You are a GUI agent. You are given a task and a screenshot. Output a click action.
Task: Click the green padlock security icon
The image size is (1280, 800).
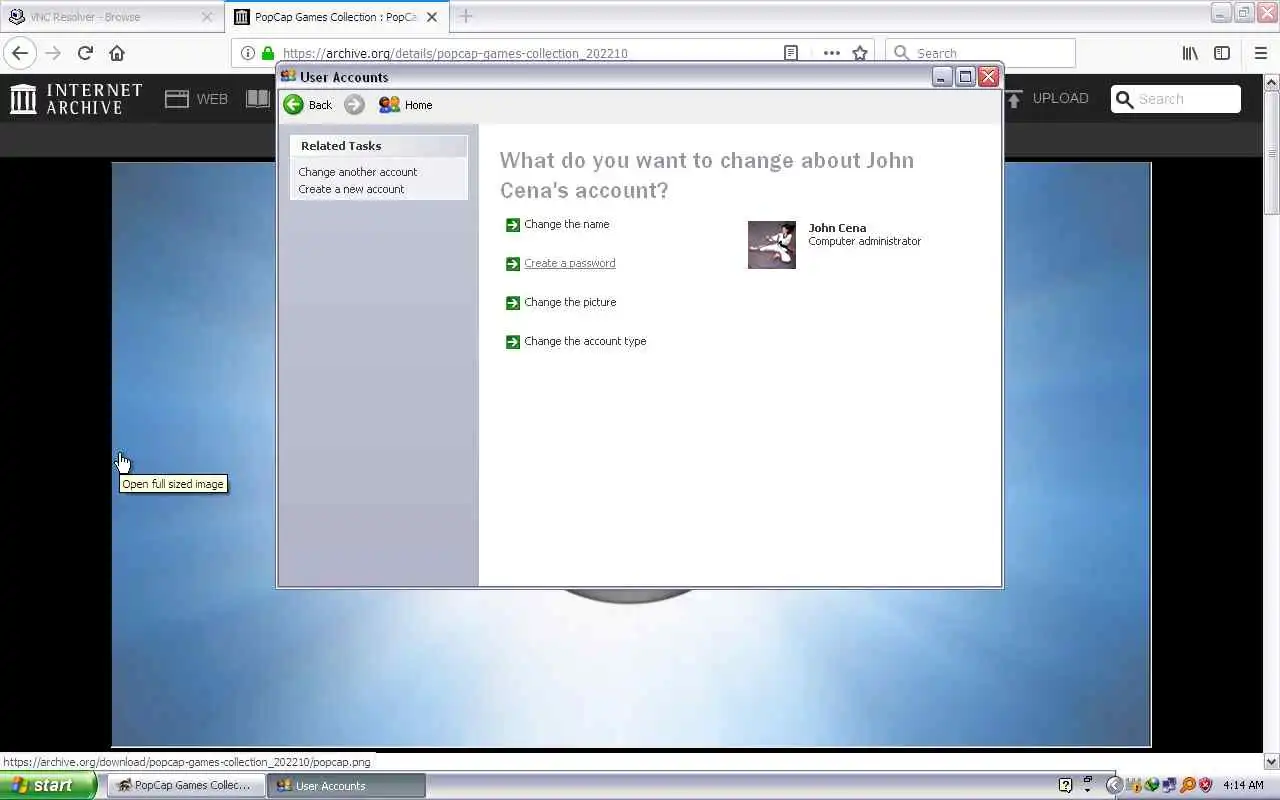pos(267,53)
